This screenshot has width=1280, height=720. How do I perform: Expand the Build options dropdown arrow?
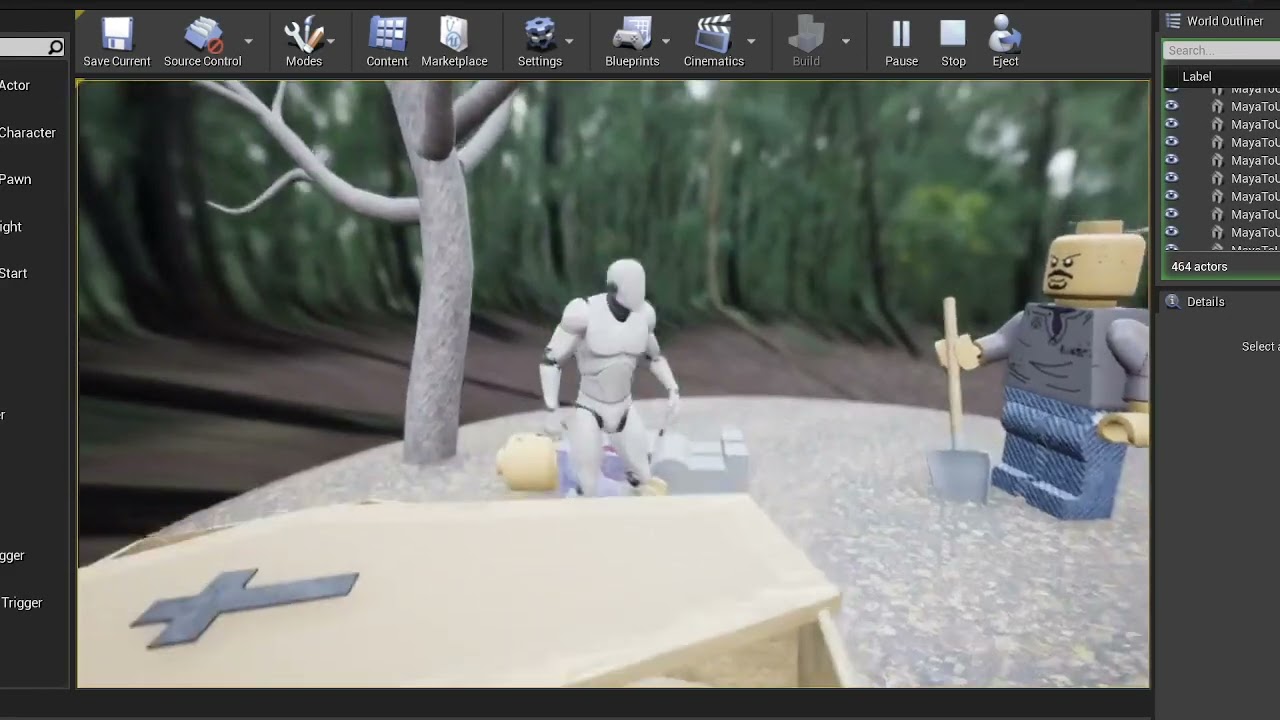[846, 41]
